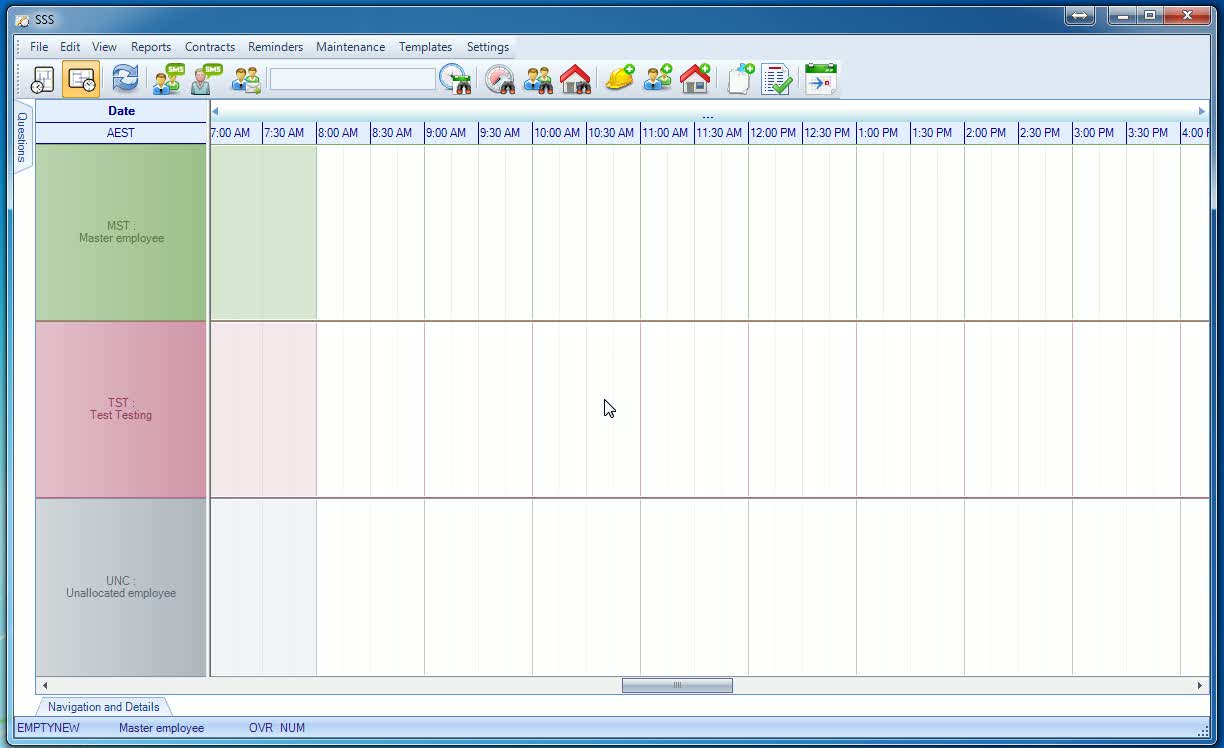The height and width of the screenshot is (748, 1224).
Task: Click the OVR status bar indicator
Action: (x=260, y=728)
